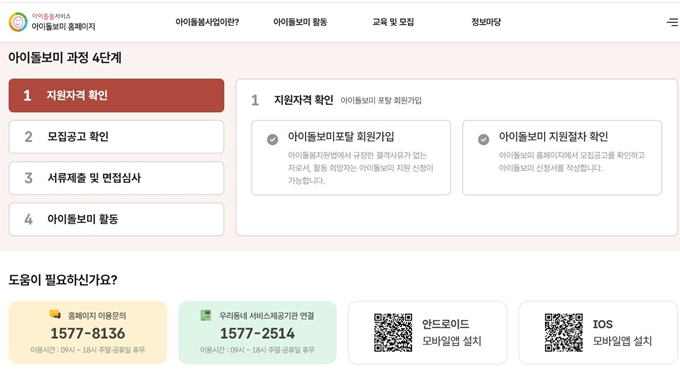680x380 pixels.
Task: Click the 아이돌봄서비스 smiley logo icon
Action: (x=18, y=22)
